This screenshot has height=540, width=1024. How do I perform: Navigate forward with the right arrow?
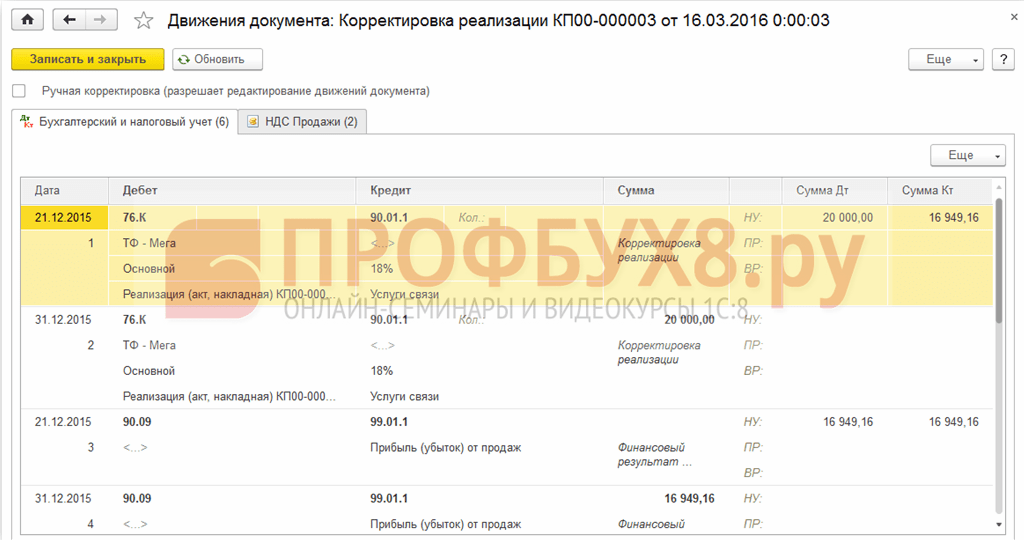coord(101,20)
